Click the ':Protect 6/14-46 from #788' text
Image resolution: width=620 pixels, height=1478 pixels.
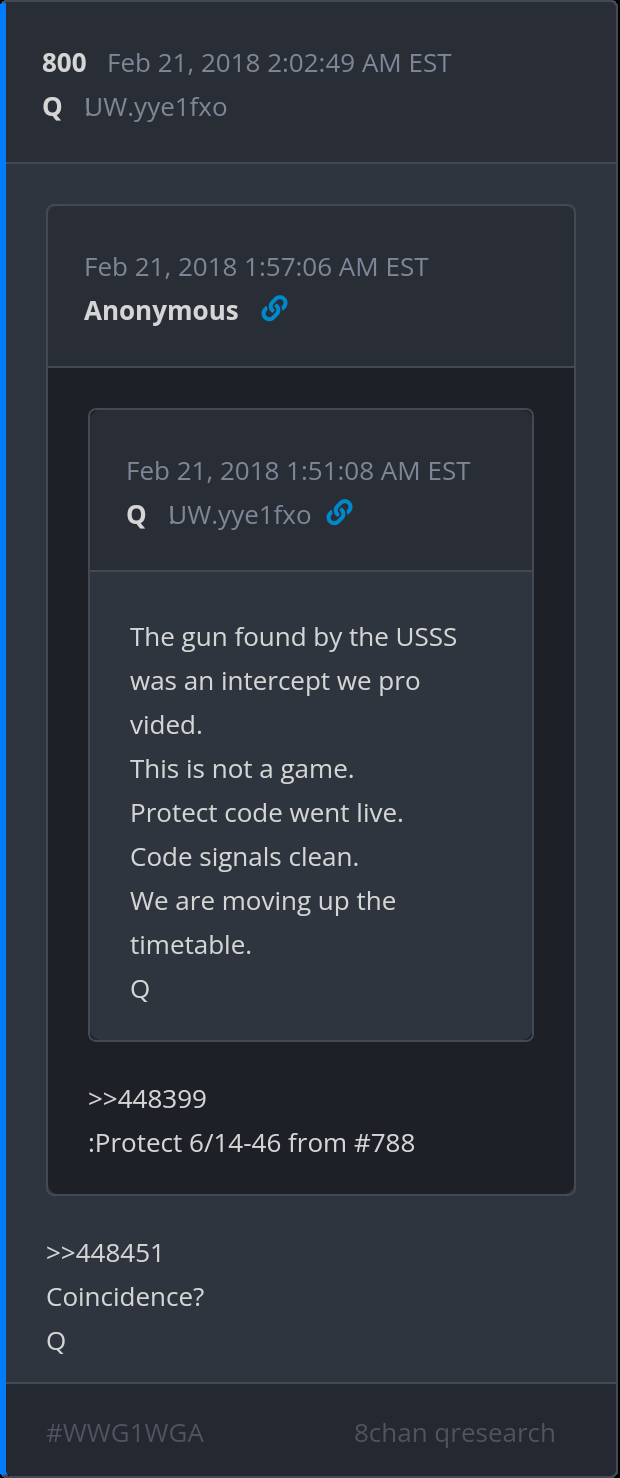251,1143
